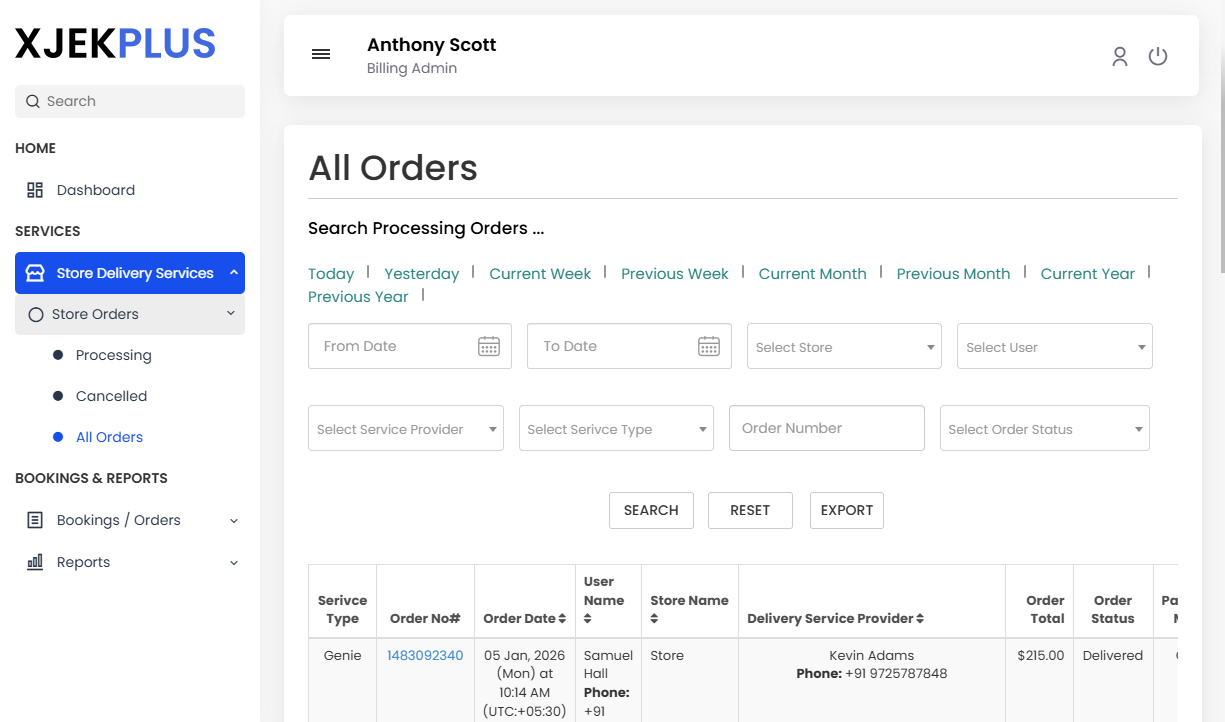Select the Dashboard grid icon

point(35,189)
